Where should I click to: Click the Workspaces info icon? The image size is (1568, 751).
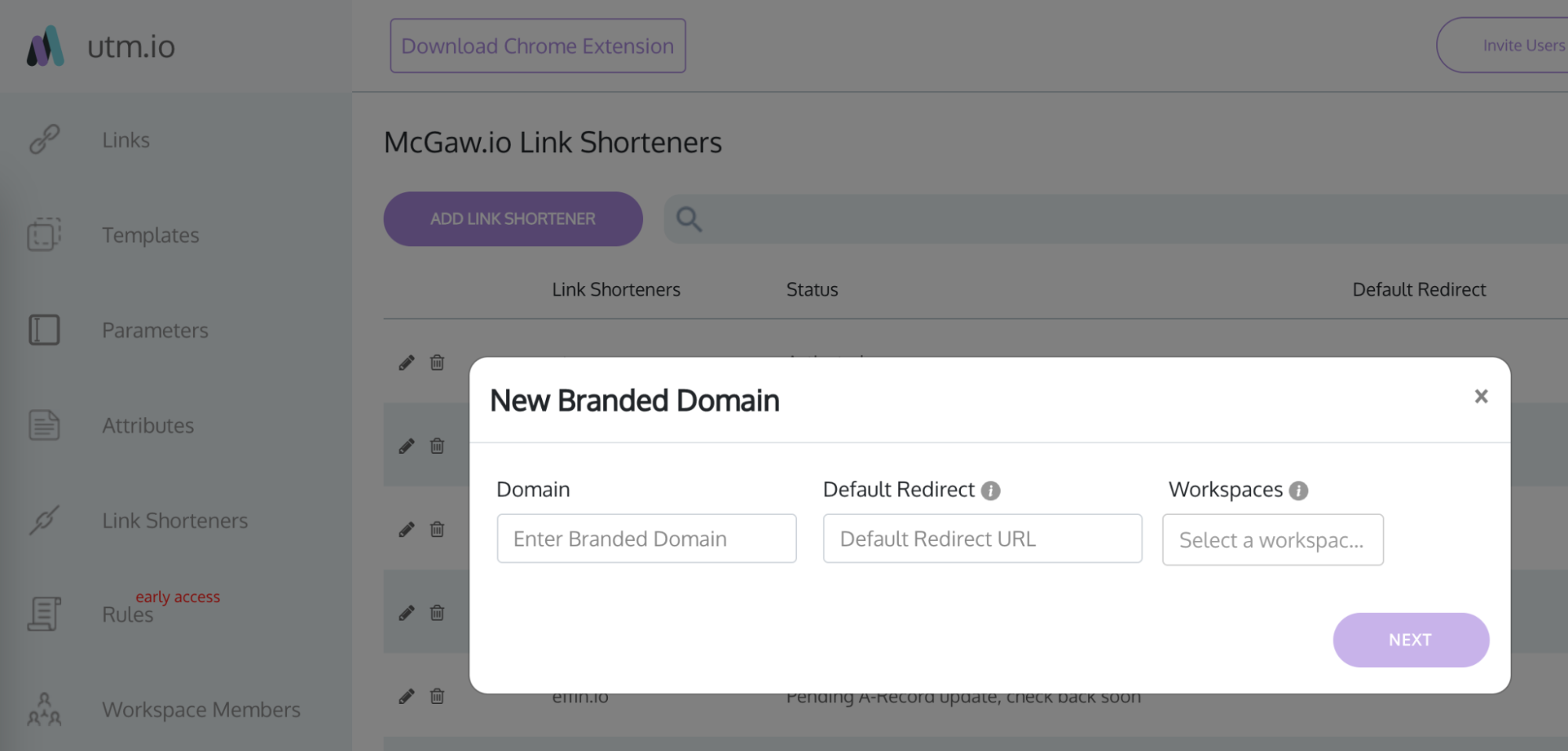pos(1298,491)
